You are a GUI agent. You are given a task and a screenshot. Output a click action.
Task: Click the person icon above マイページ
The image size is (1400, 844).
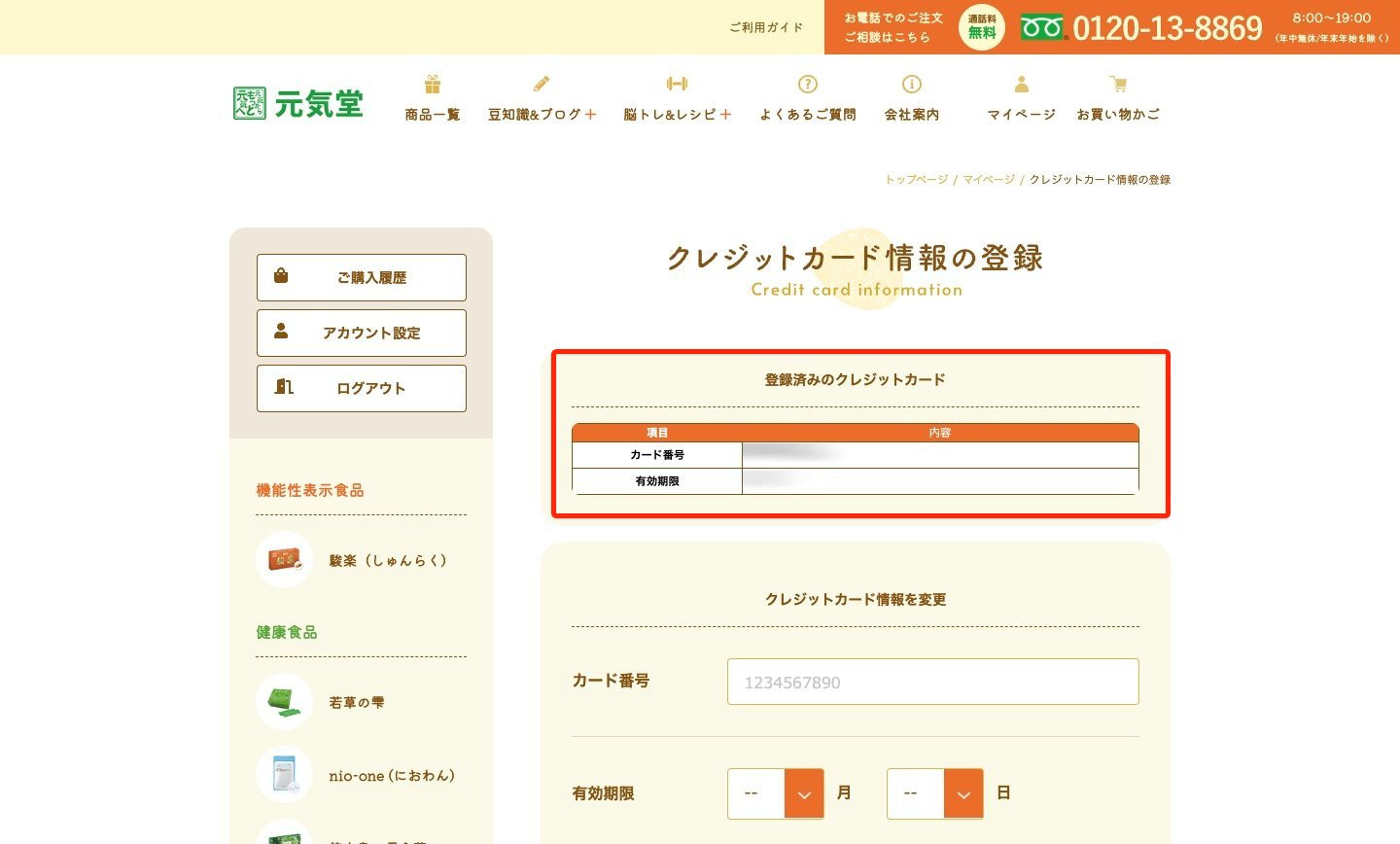pyautogui.click(x=1021, y=84)
